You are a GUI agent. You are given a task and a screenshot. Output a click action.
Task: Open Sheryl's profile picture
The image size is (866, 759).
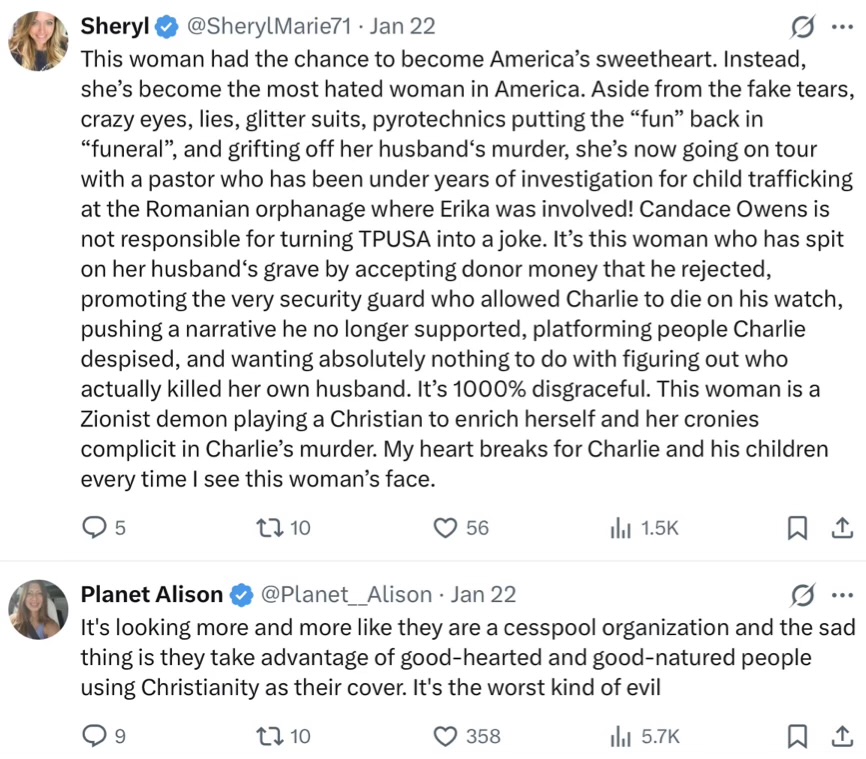click(x=38, y=40)
